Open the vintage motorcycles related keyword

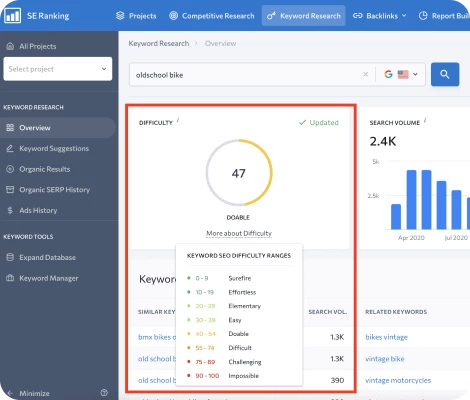(x=398, y=380)
